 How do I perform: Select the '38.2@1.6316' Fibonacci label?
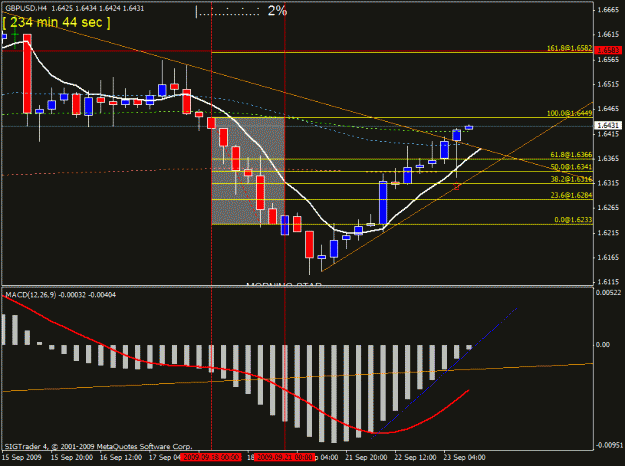(x=571, y=179)
